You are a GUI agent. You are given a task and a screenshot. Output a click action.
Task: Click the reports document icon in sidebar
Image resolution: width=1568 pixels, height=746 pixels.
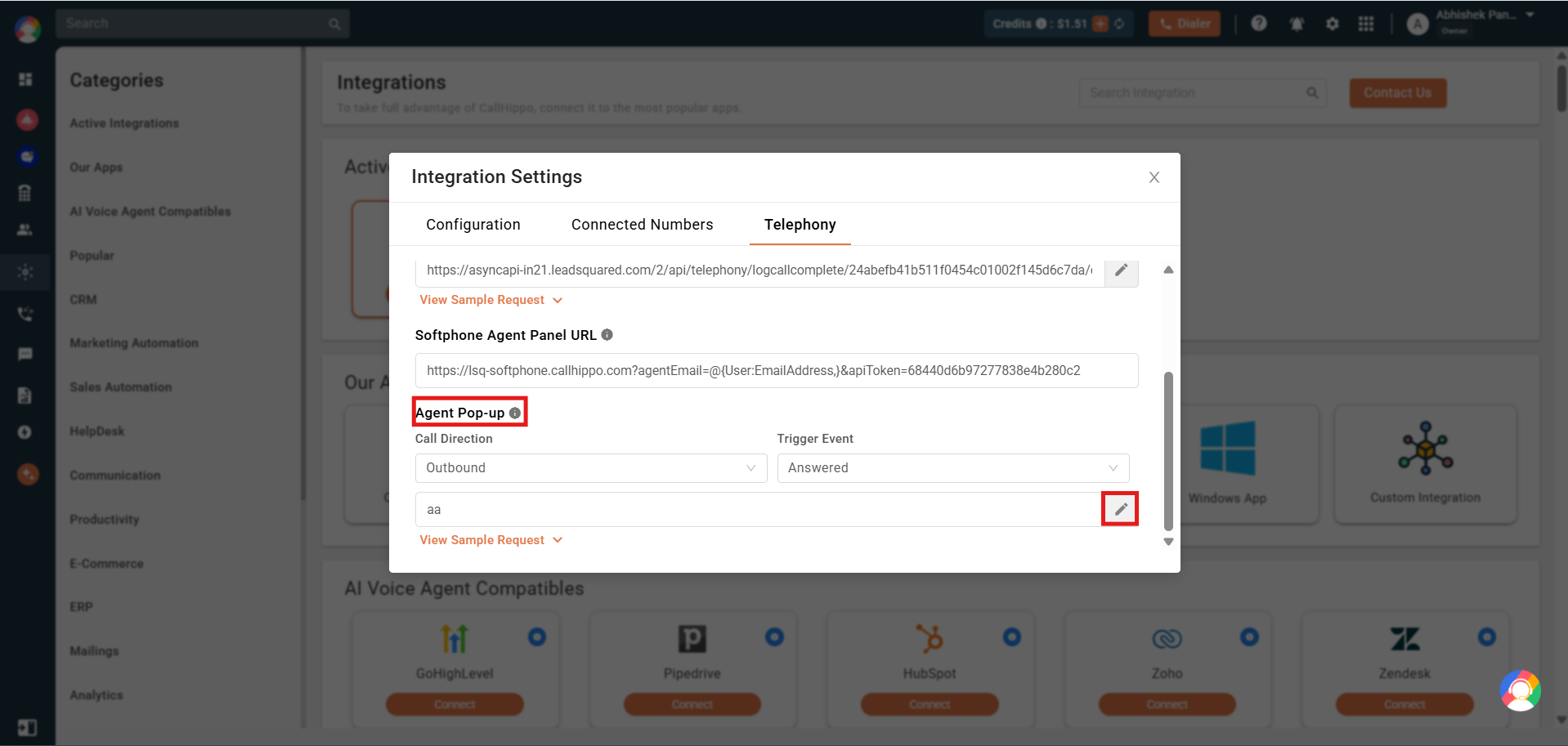click(25, 395)
